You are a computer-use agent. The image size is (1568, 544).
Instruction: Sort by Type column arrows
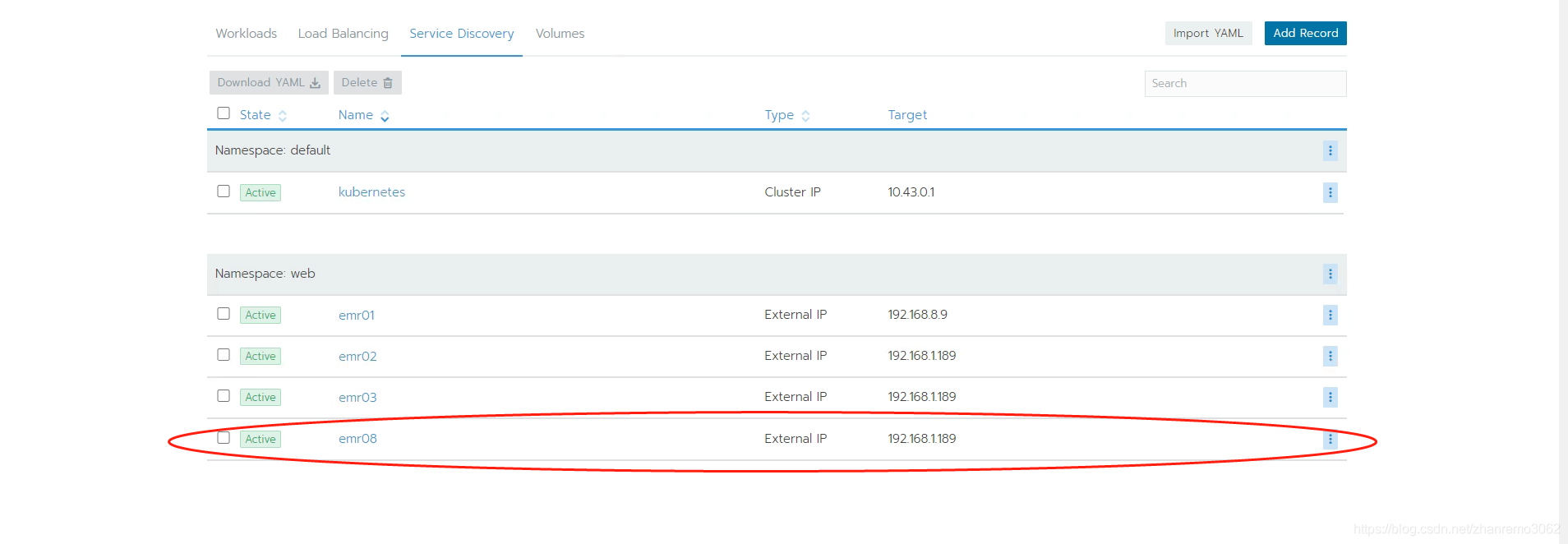coord(805,116)
